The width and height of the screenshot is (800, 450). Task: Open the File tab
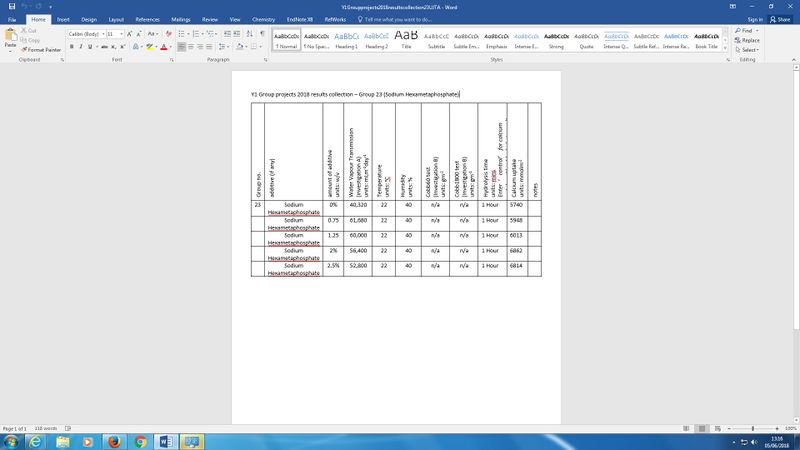(x=12, y=19)
